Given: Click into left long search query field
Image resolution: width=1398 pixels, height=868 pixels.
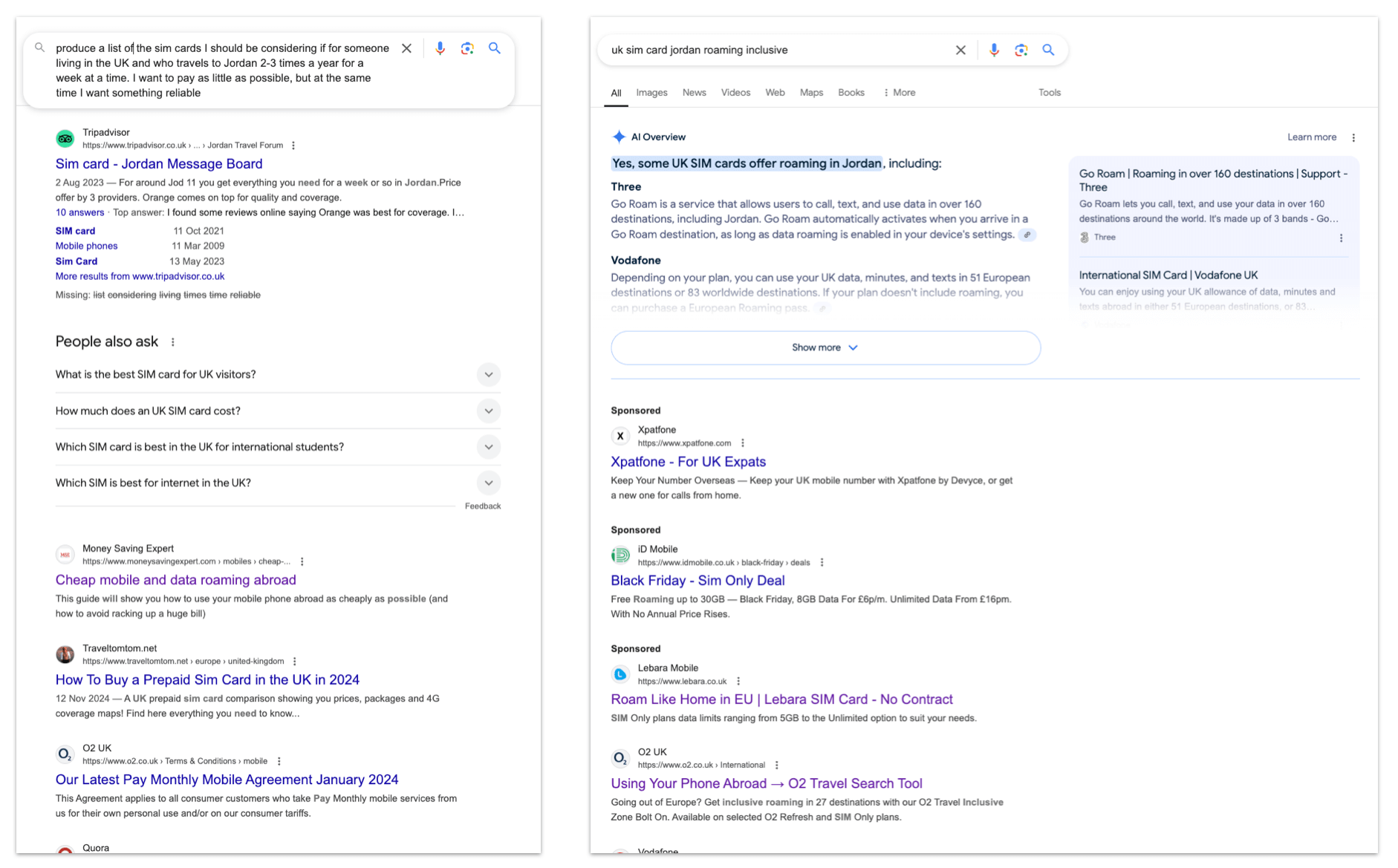Looking at the screenshot, I should coord(223,71).
